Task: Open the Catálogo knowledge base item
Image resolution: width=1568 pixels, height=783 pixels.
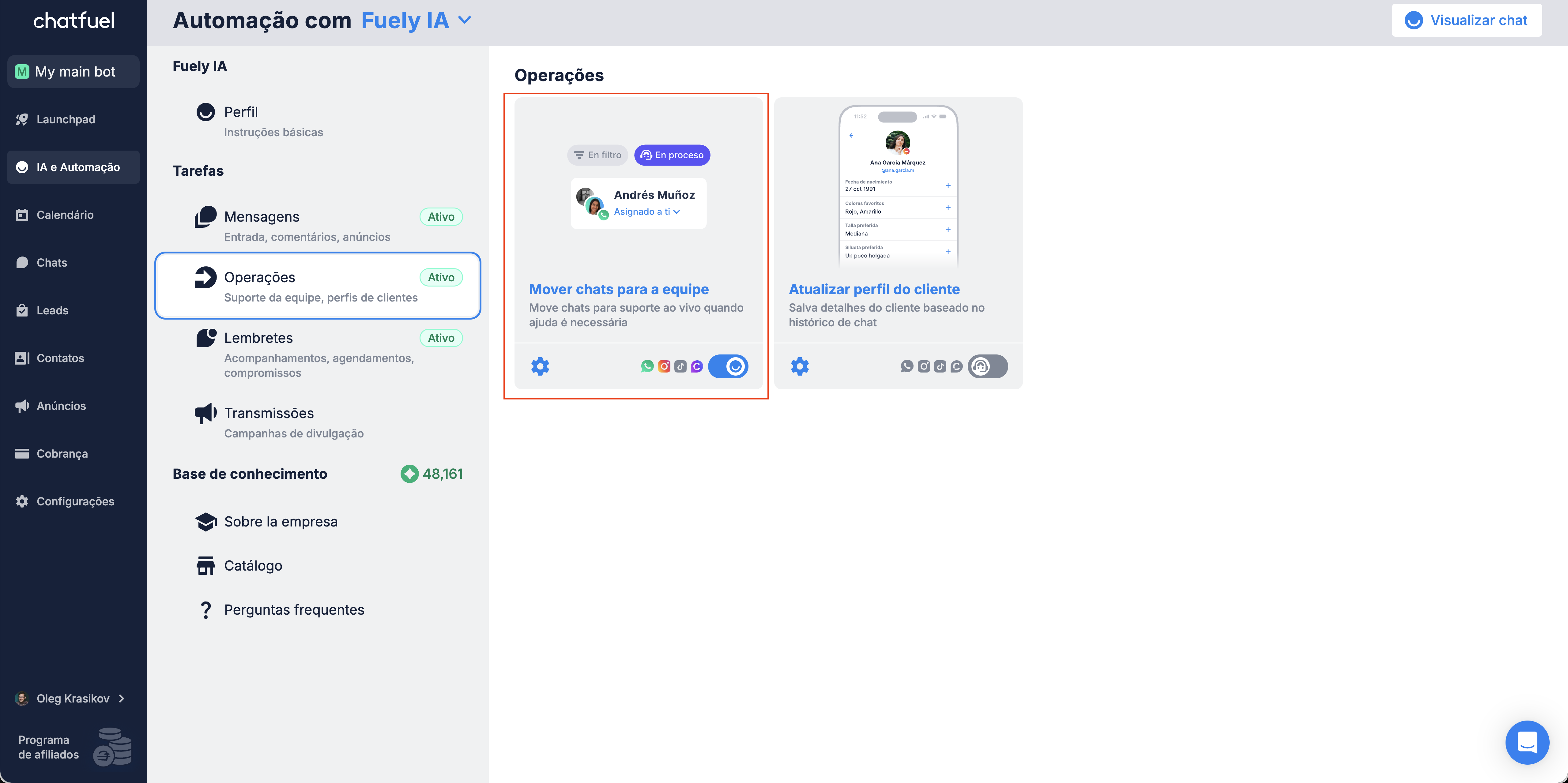Action: pos(253,566)
